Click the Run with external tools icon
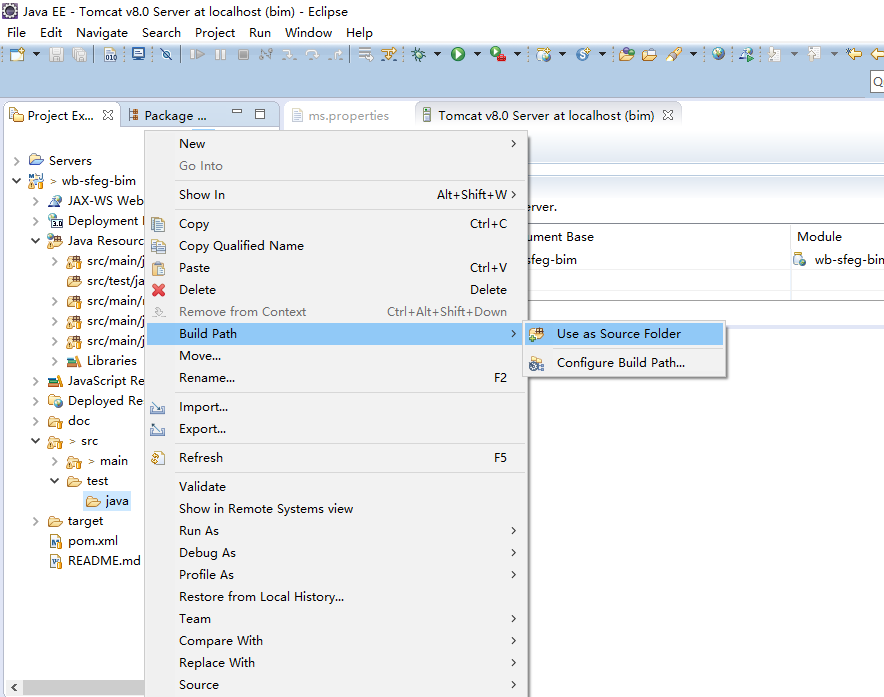The height and width of the screenshot is (697, 884). (x=498, y=54)
